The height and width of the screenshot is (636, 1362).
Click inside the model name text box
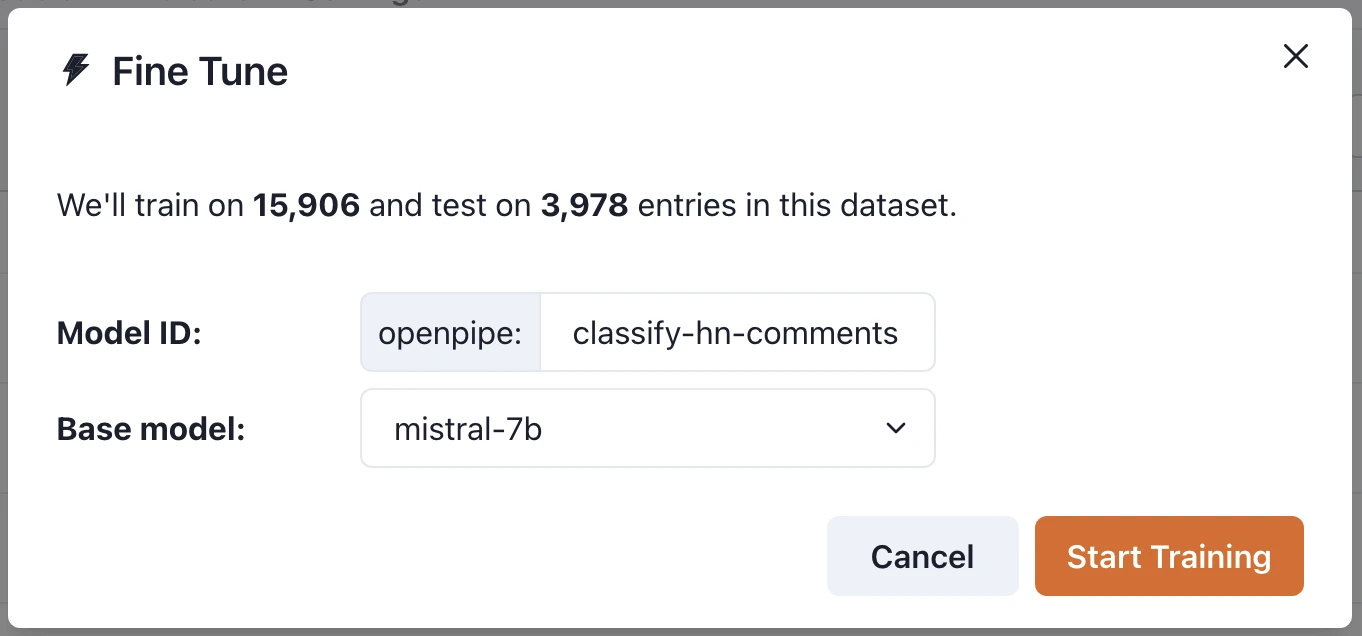[737, 332]
